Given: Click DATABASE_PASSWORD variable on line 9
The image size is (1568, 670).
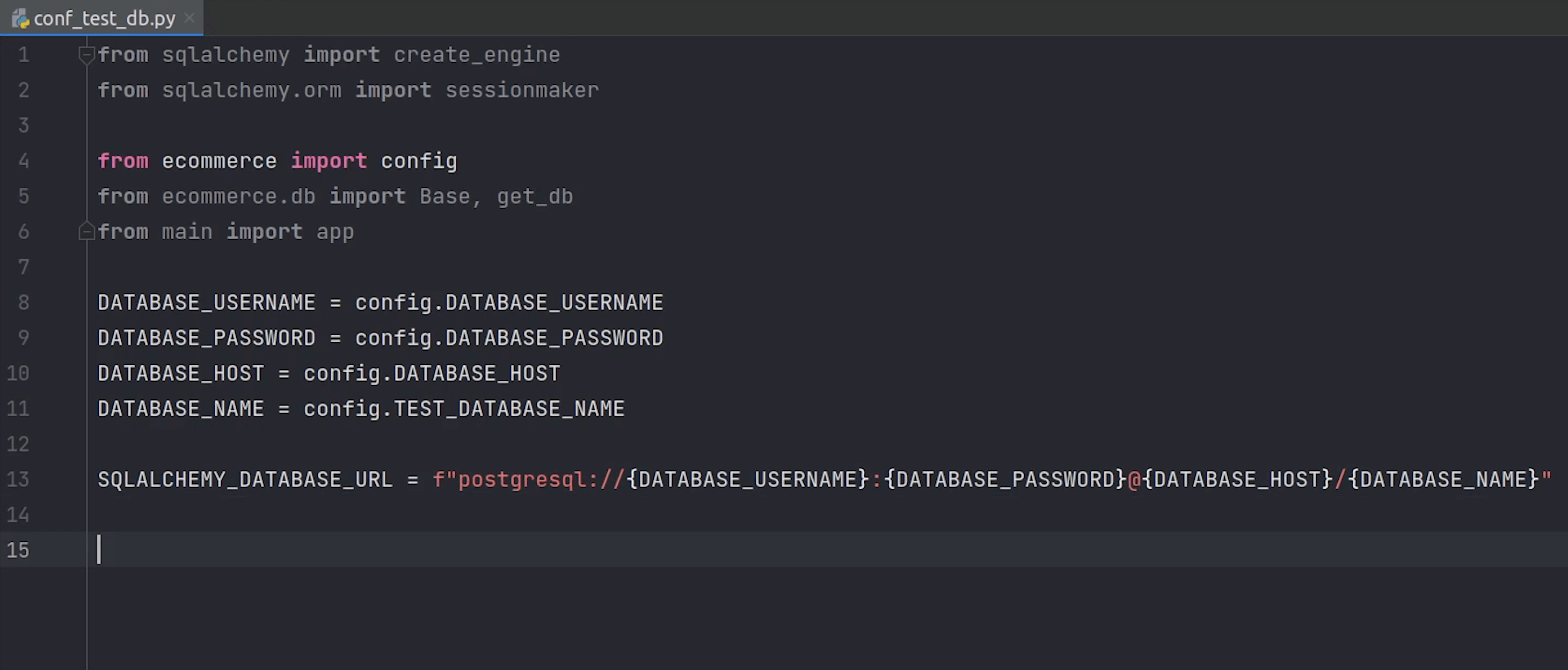Looking at the screenshot, I should pyautogui.click(x=206, y=338).
